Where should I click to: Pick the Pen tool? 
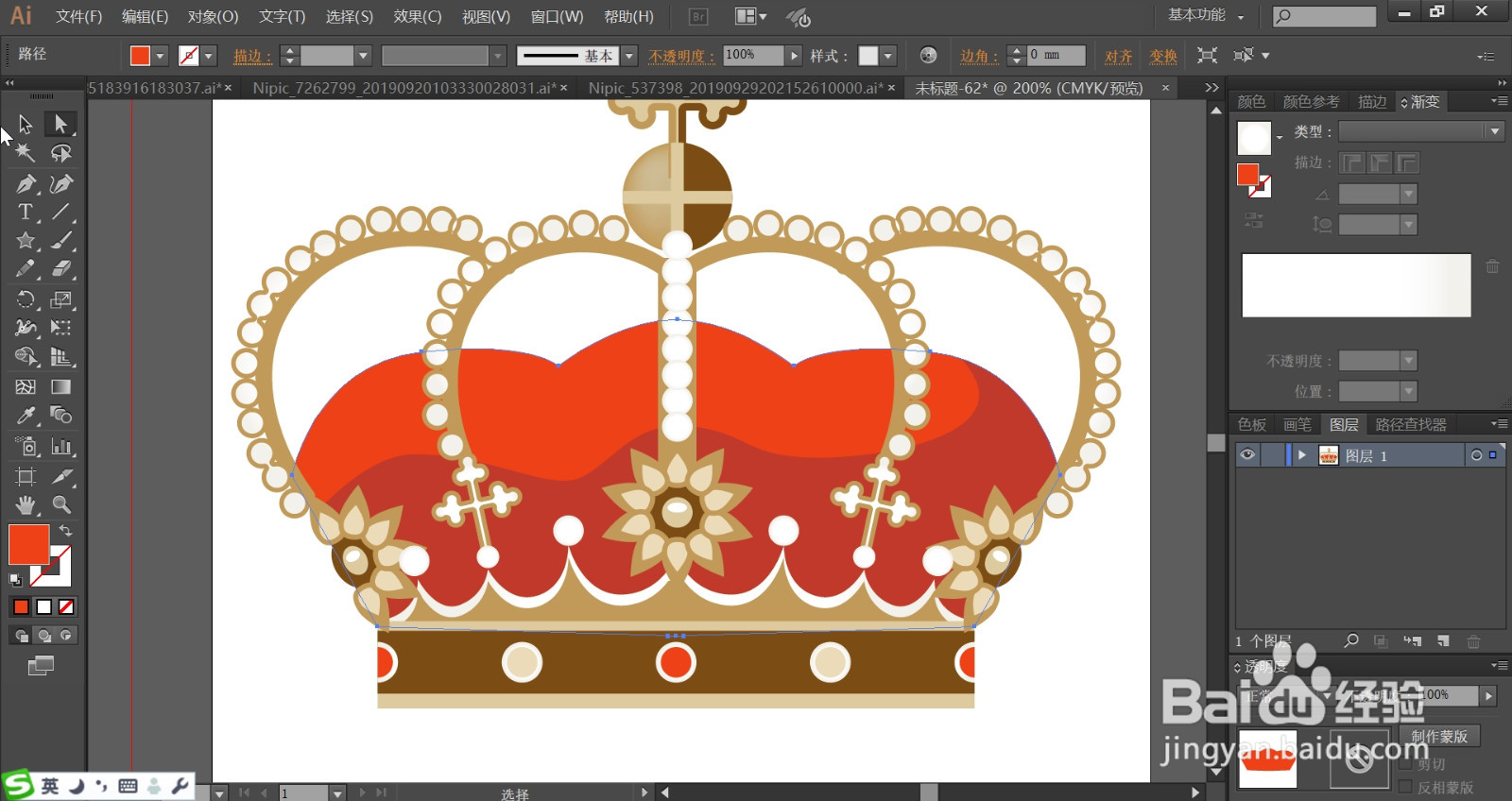click(x=26, y=183)
